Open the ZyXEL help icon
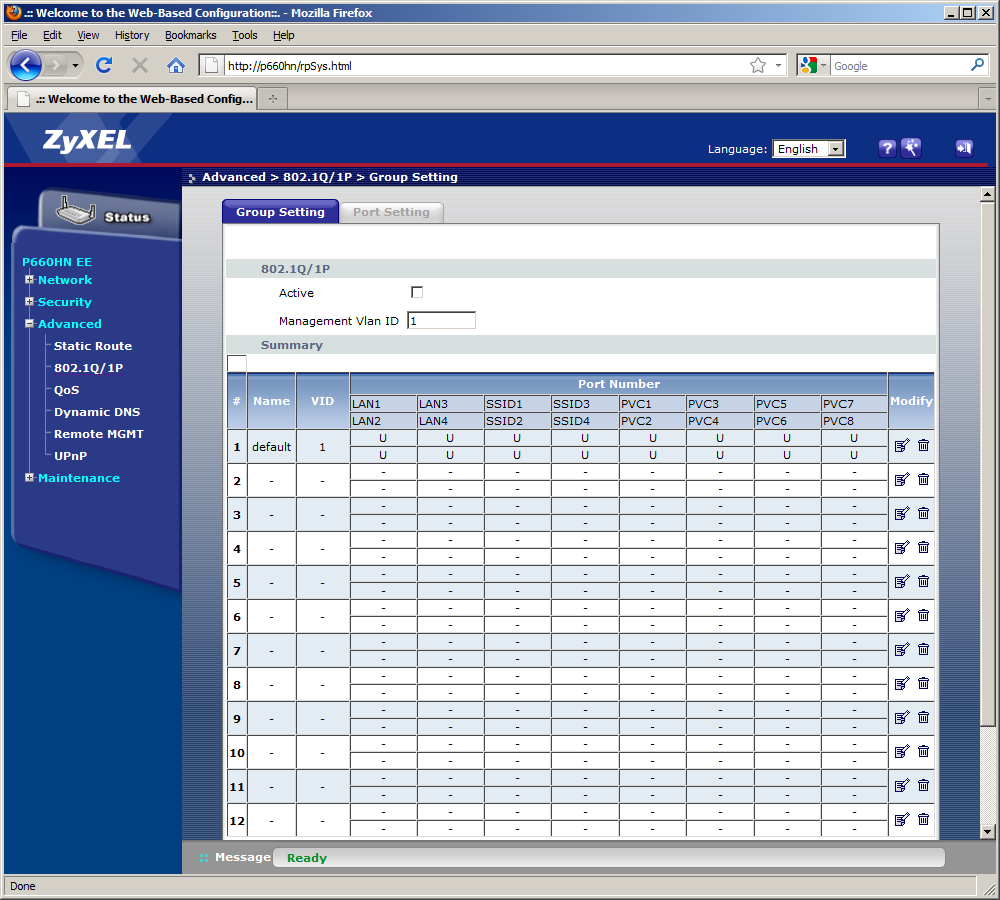1000x900 pixels. (886, 149)
